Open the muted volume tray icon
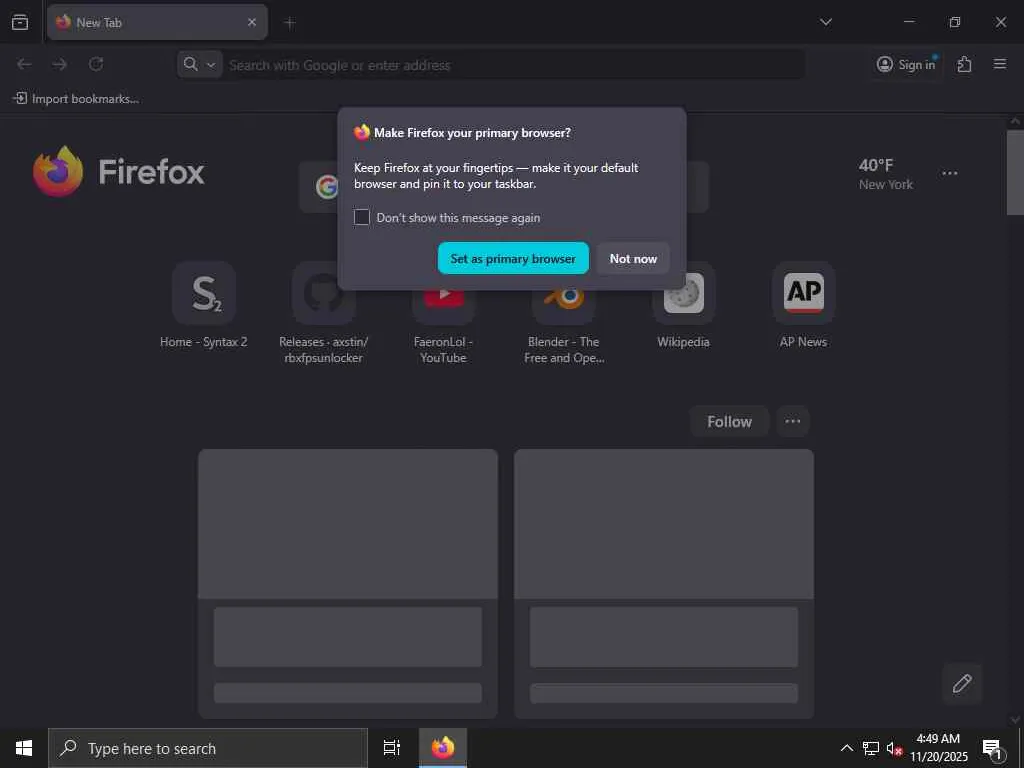Image resolution: width=1024 pixels, height=768 pixels. [894, 748]
